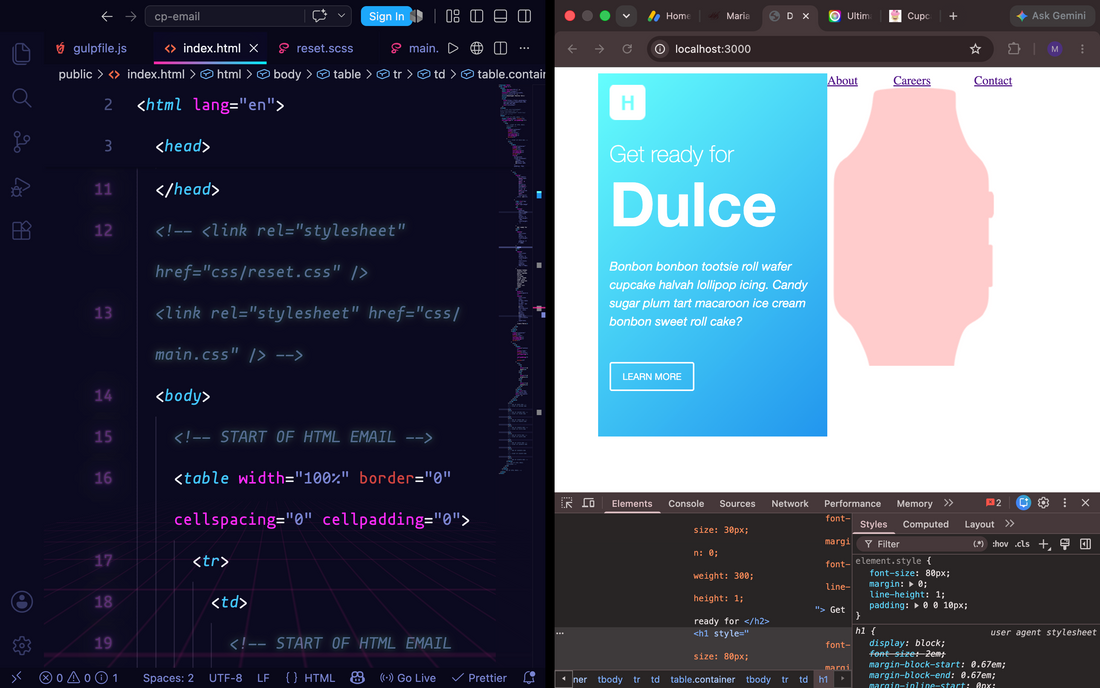Toggle the bottom panel visibility

click(500, 16)
